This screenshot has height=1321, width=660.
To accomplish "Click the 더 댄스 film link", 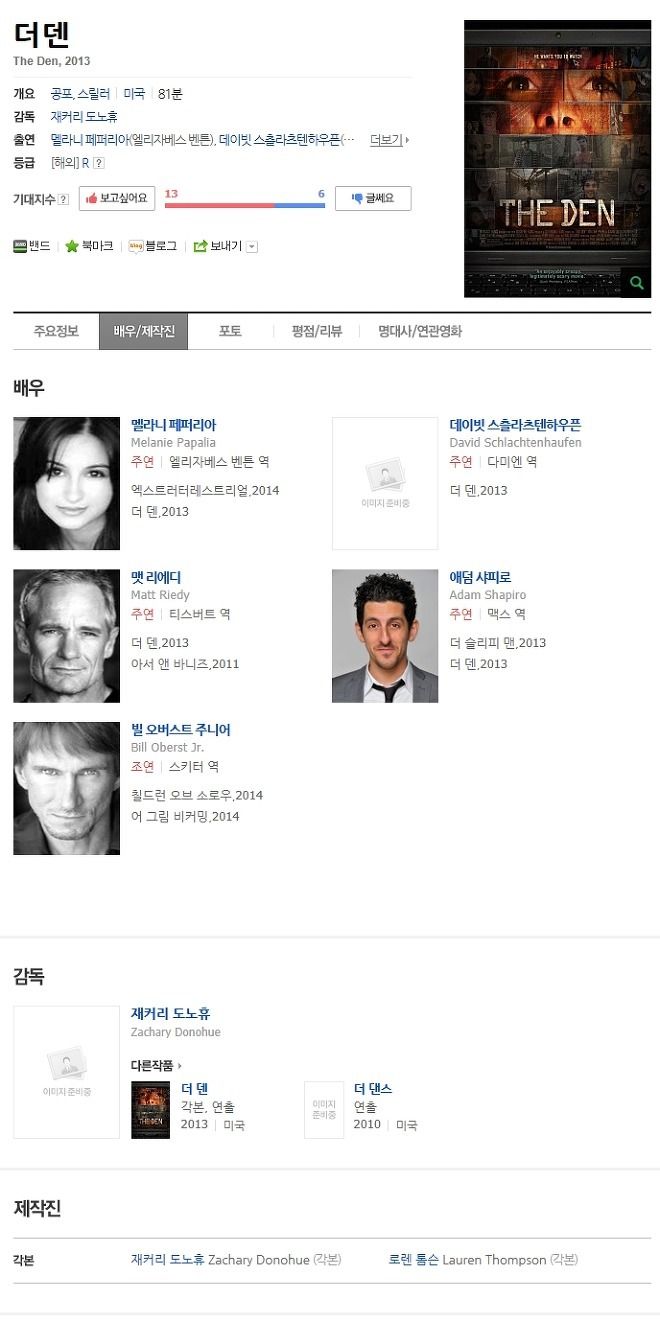I will click(x=373, y=1088).
